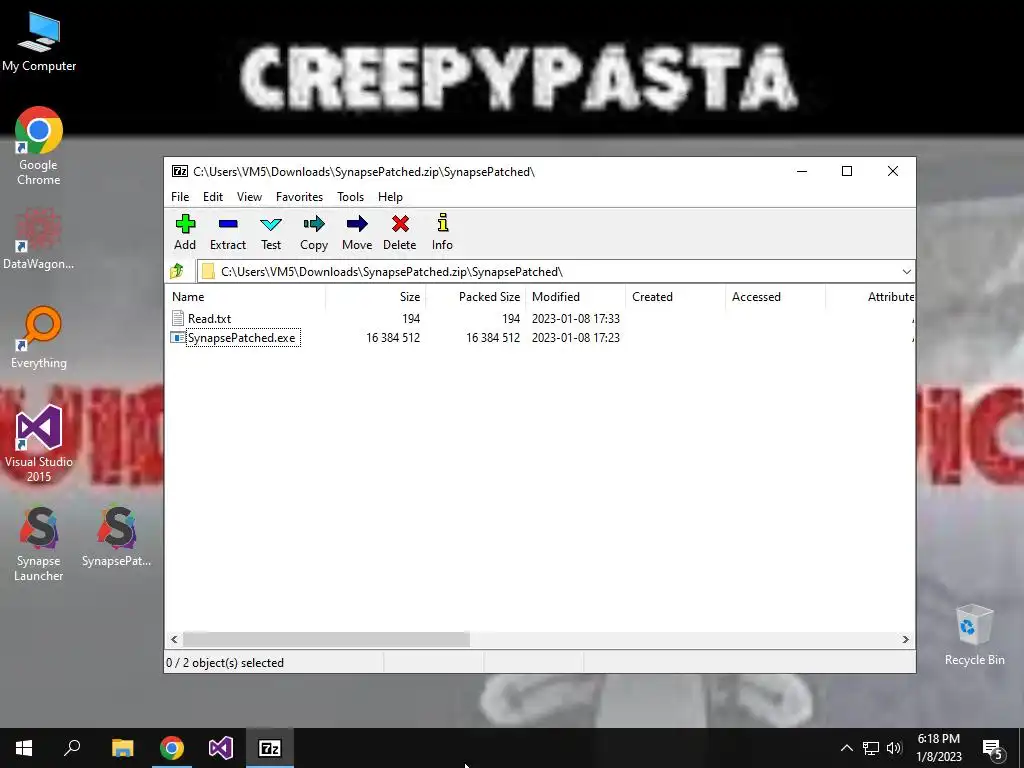Select Synapse Launcher desktop icon

click(39, 544)
